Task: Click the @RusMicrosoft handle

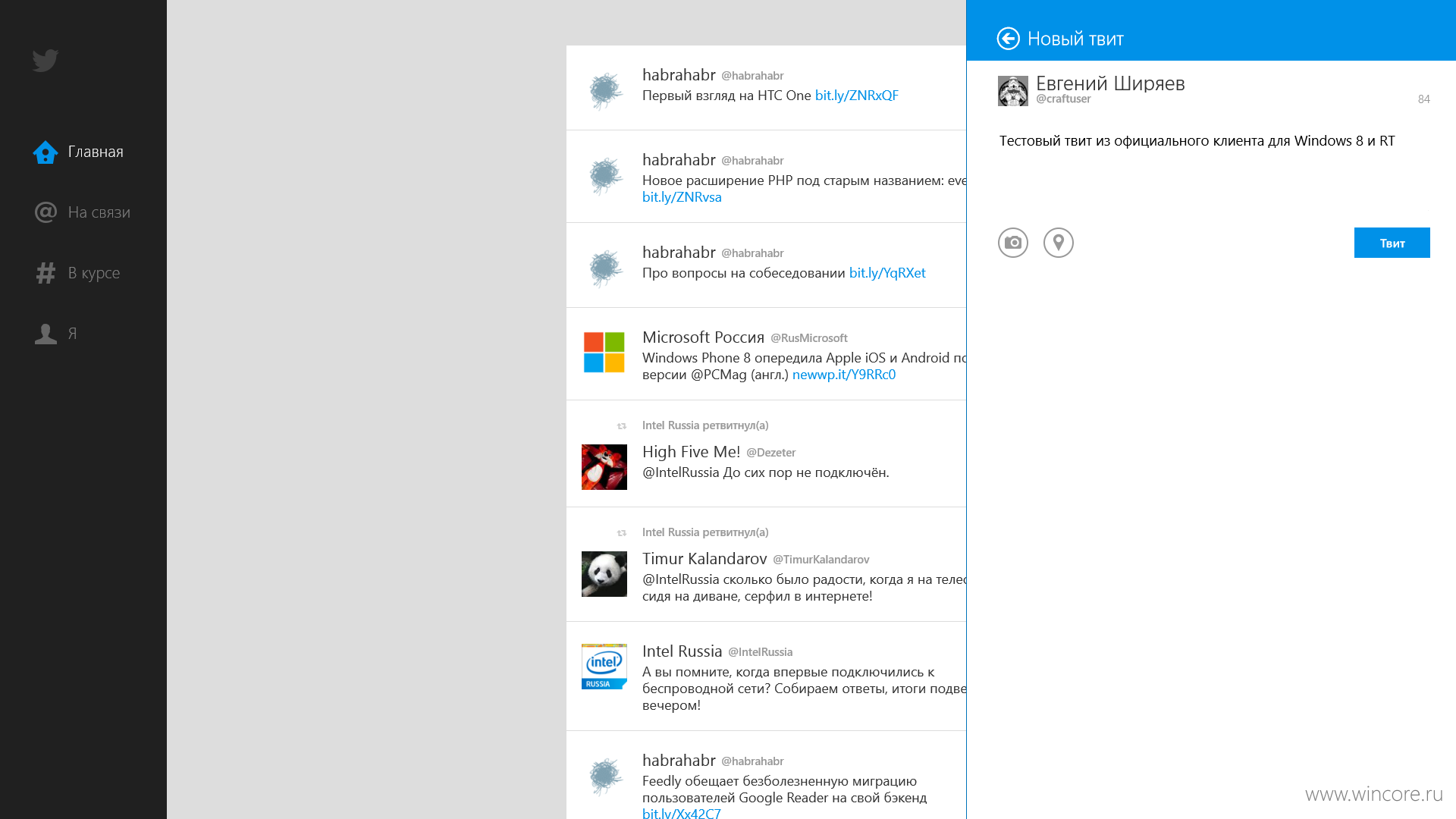Action: click(x=809, y=338)
